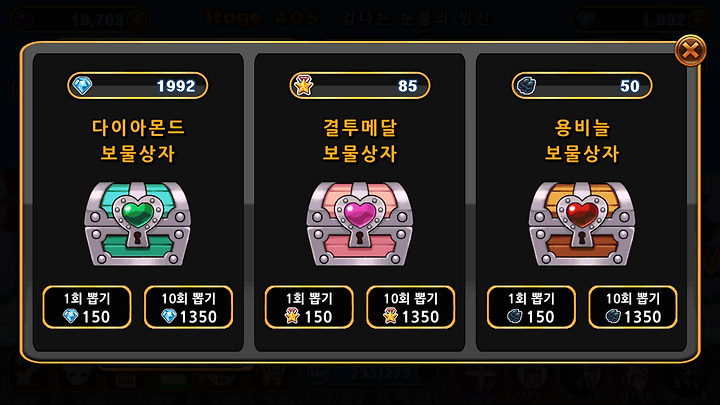
Task: Click the star duel medal icon
Action: [x=304, y=85]
